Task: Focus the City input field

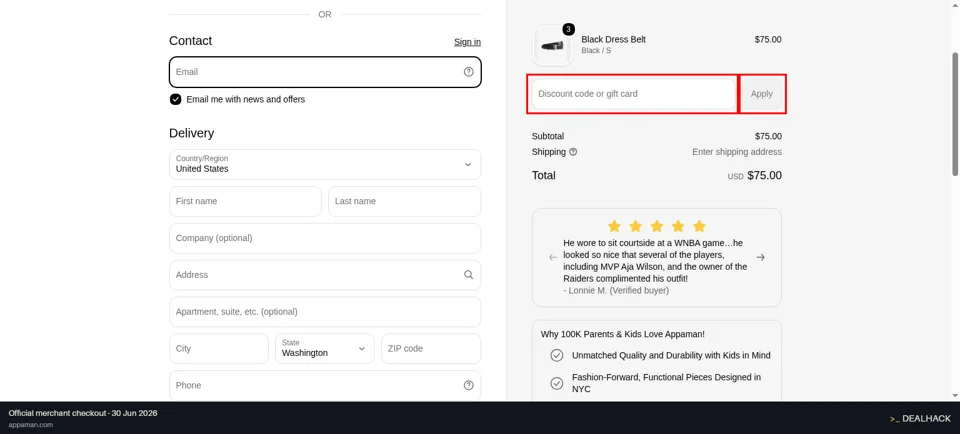Action: click(219, 348)
